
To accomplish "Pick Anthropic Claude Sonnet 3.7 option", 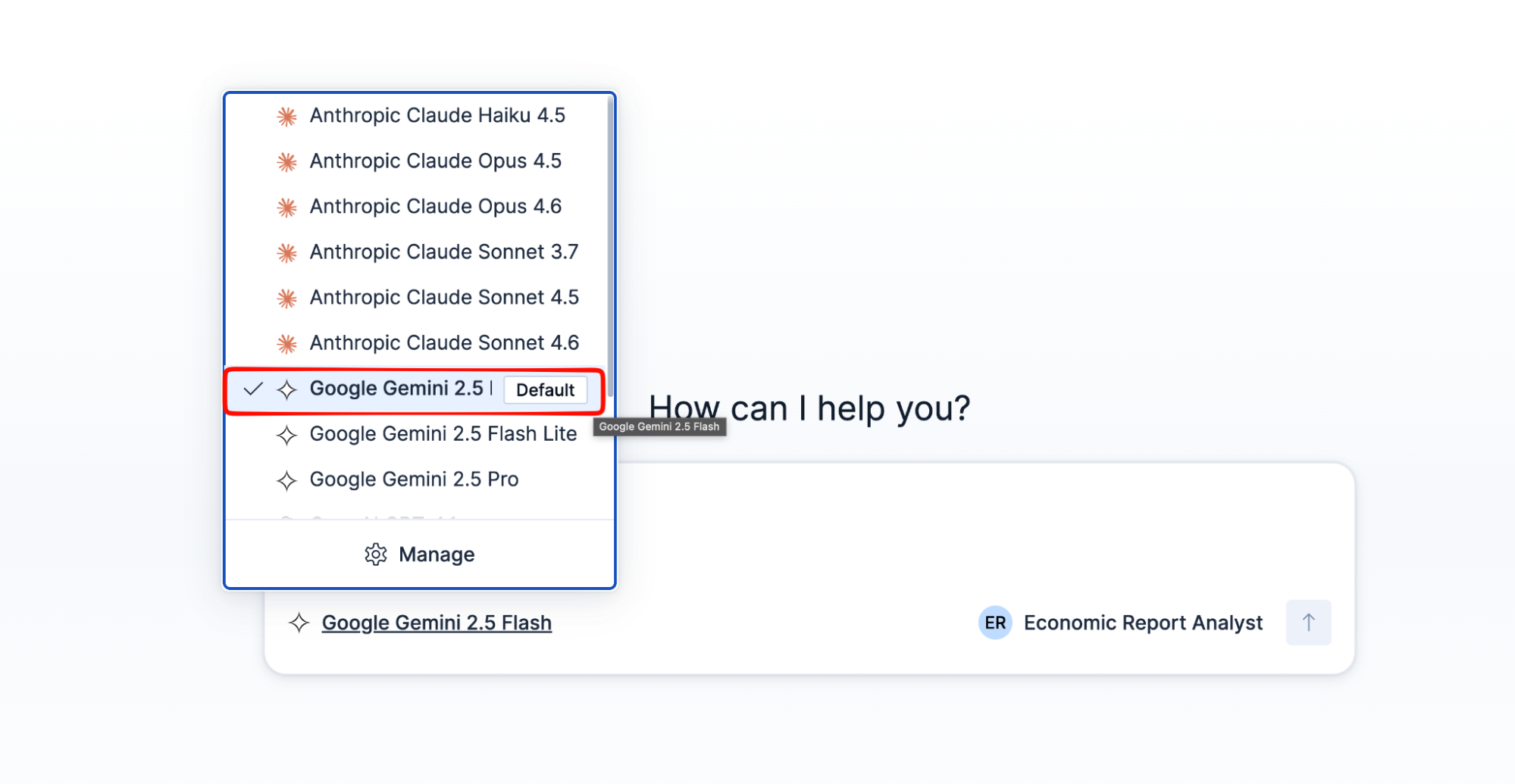I will [x=419, y=252].
